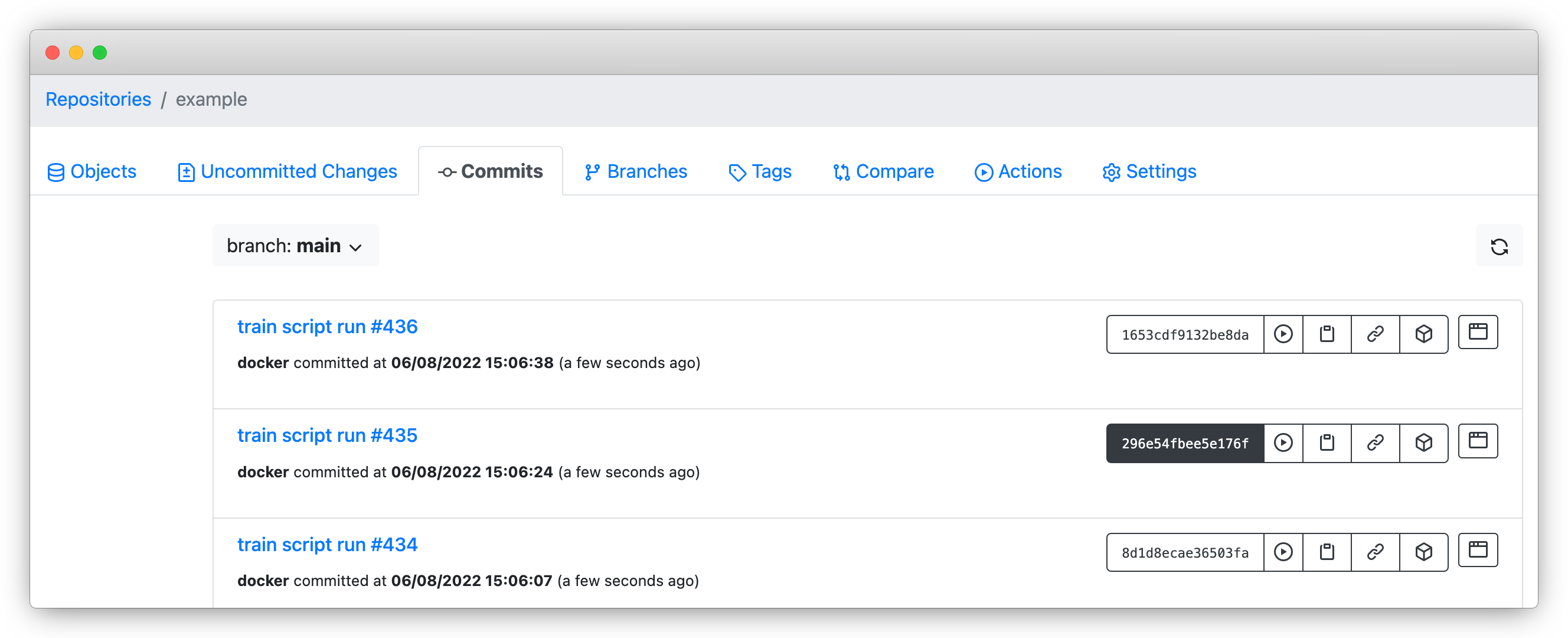Open the branch: main selector

295,246
